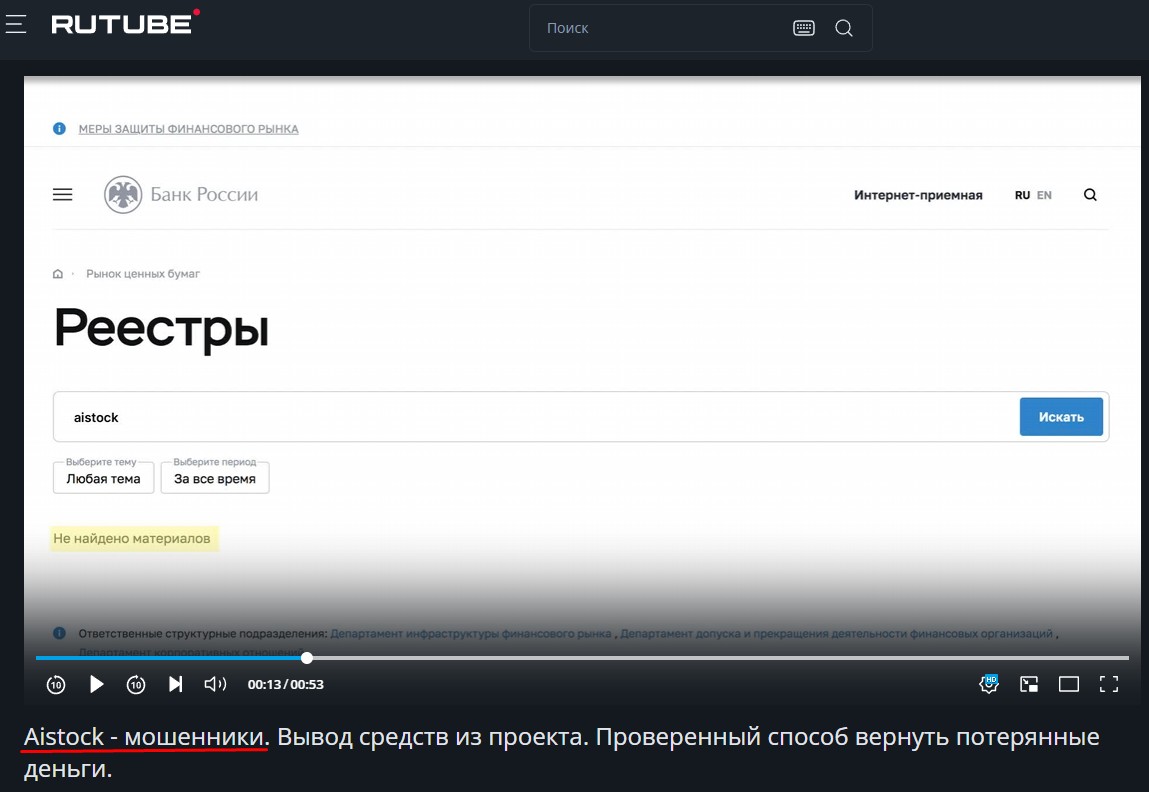
Task: Go to the RUTUBE home logo
Action: (x=125, y=23)
